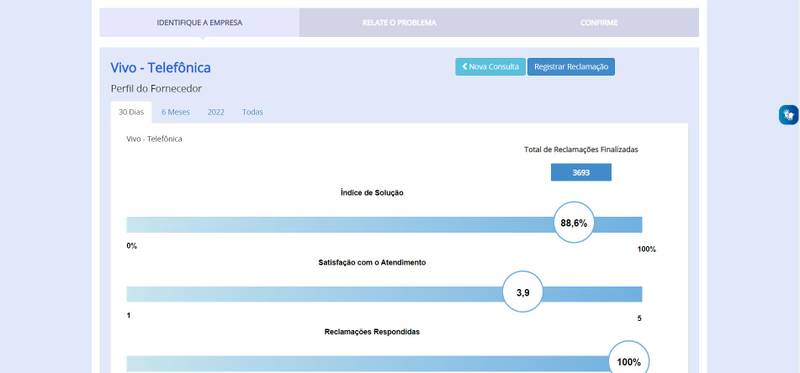Switch to the 2022 tab
The width and height of the screenshot is (800, 373).
[216, 112]
